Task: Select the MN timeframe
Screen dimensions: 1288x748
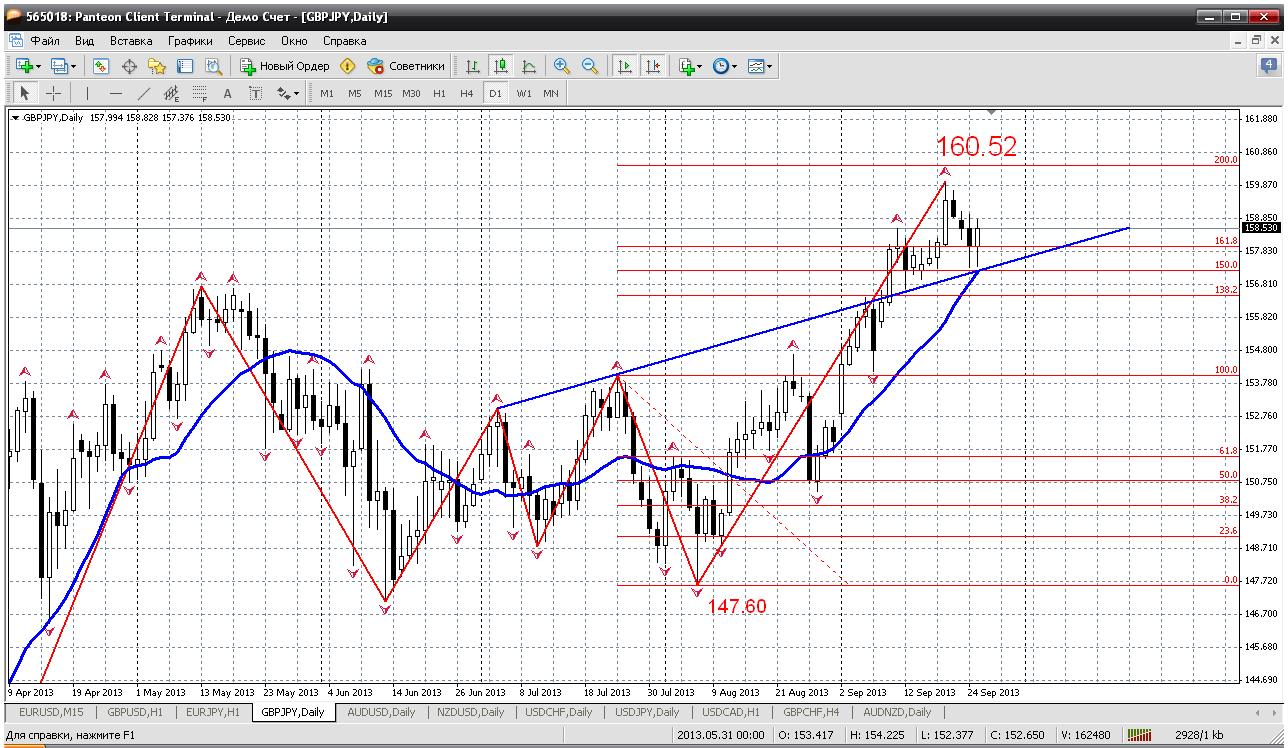Action: [x=551, y=93]
